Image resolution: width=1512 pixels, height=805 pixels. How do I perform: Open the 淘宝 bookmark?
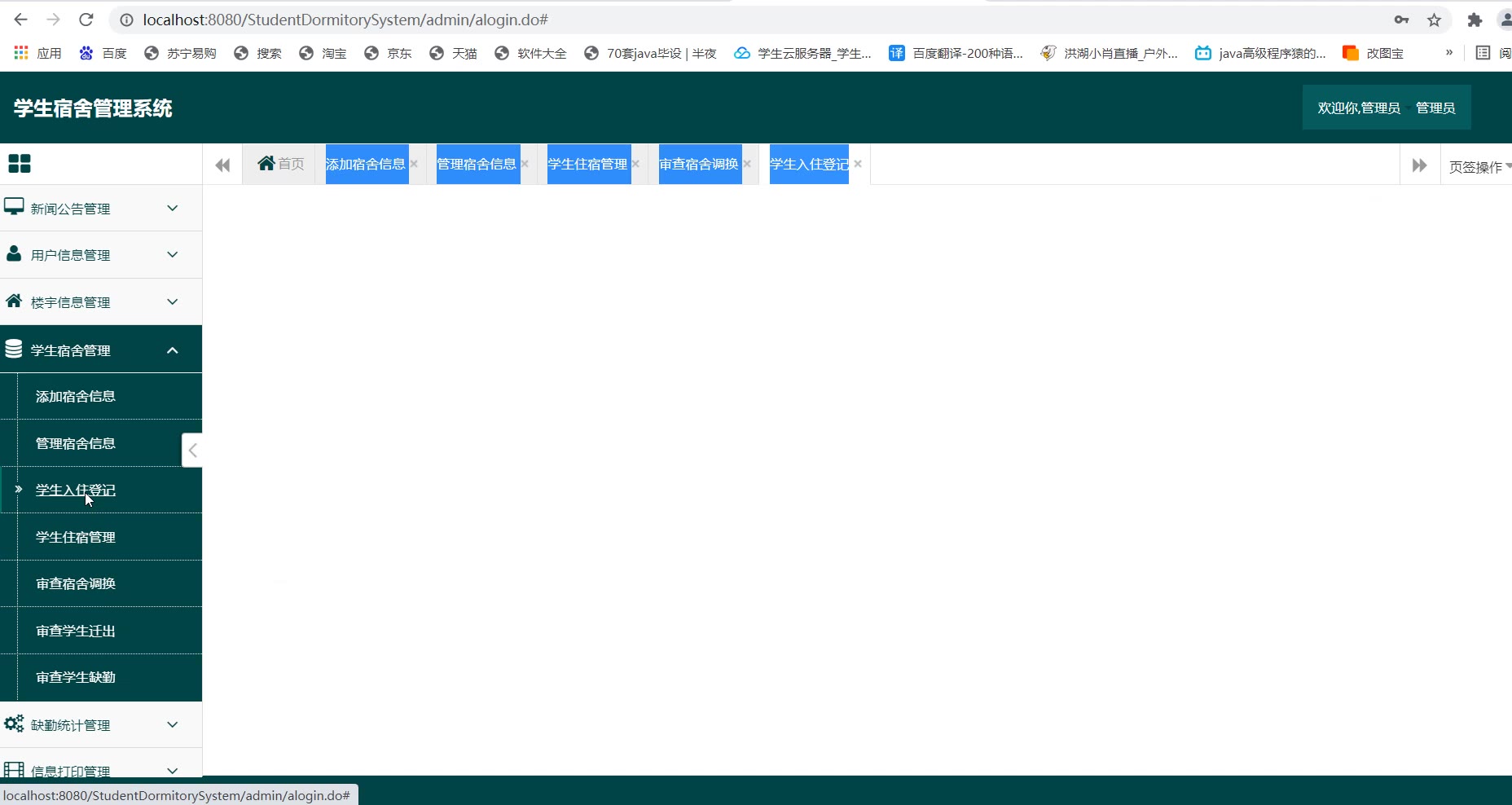coord(323,53)
